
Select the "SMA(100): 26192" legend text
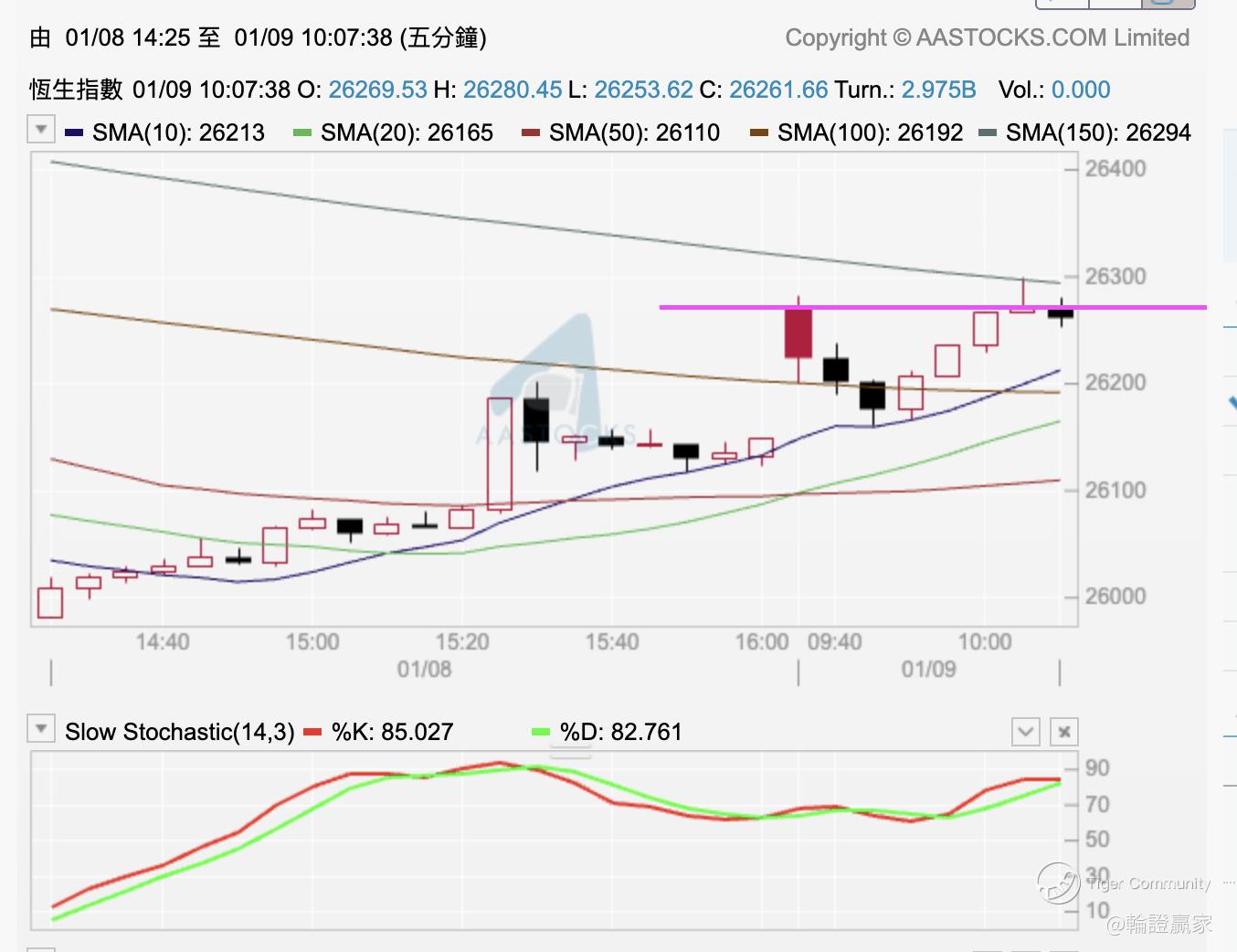click(x=871, y=133)
